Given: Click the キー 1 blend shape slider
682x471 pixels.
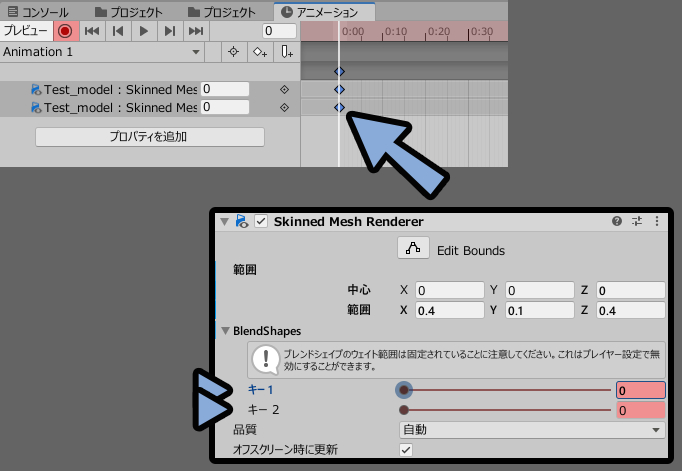Looking at the screenshot, I should click(x=505, y=390).
